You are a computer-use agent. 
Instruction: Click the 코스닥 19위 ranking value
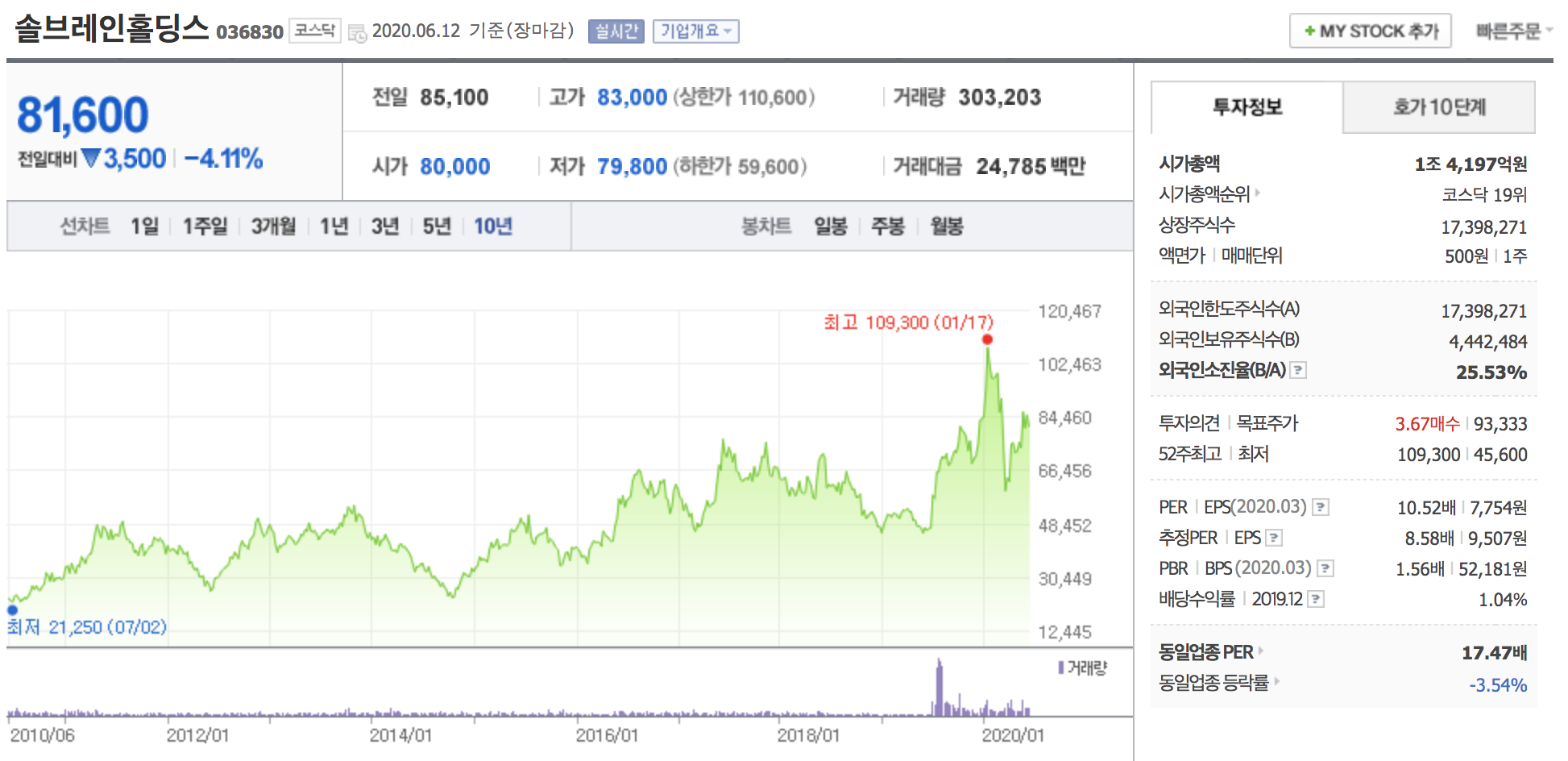click(1484, 194)
